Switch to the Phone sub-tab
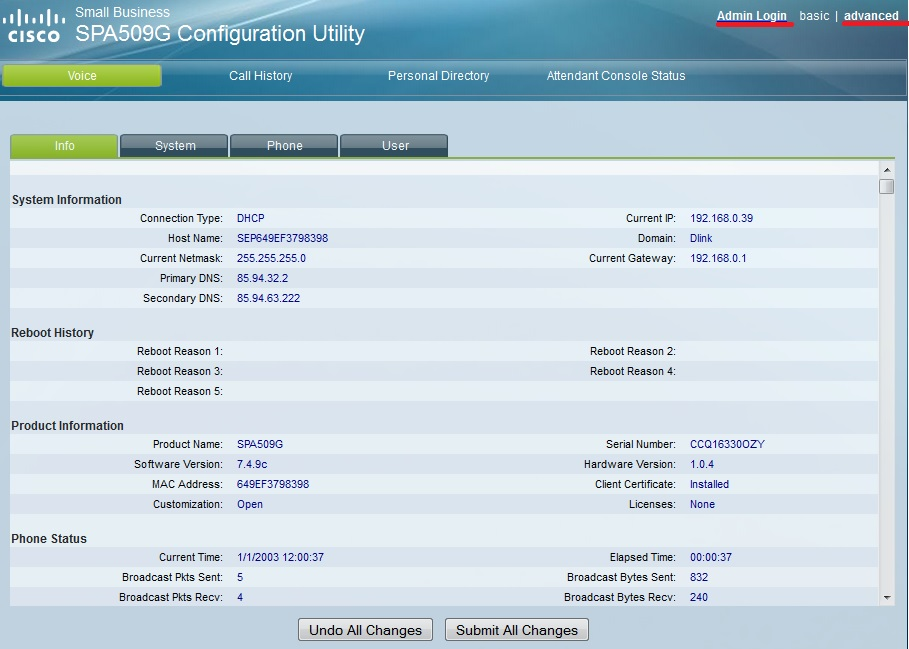This screenshot has height=649, width=909. (x=284, y=145)
